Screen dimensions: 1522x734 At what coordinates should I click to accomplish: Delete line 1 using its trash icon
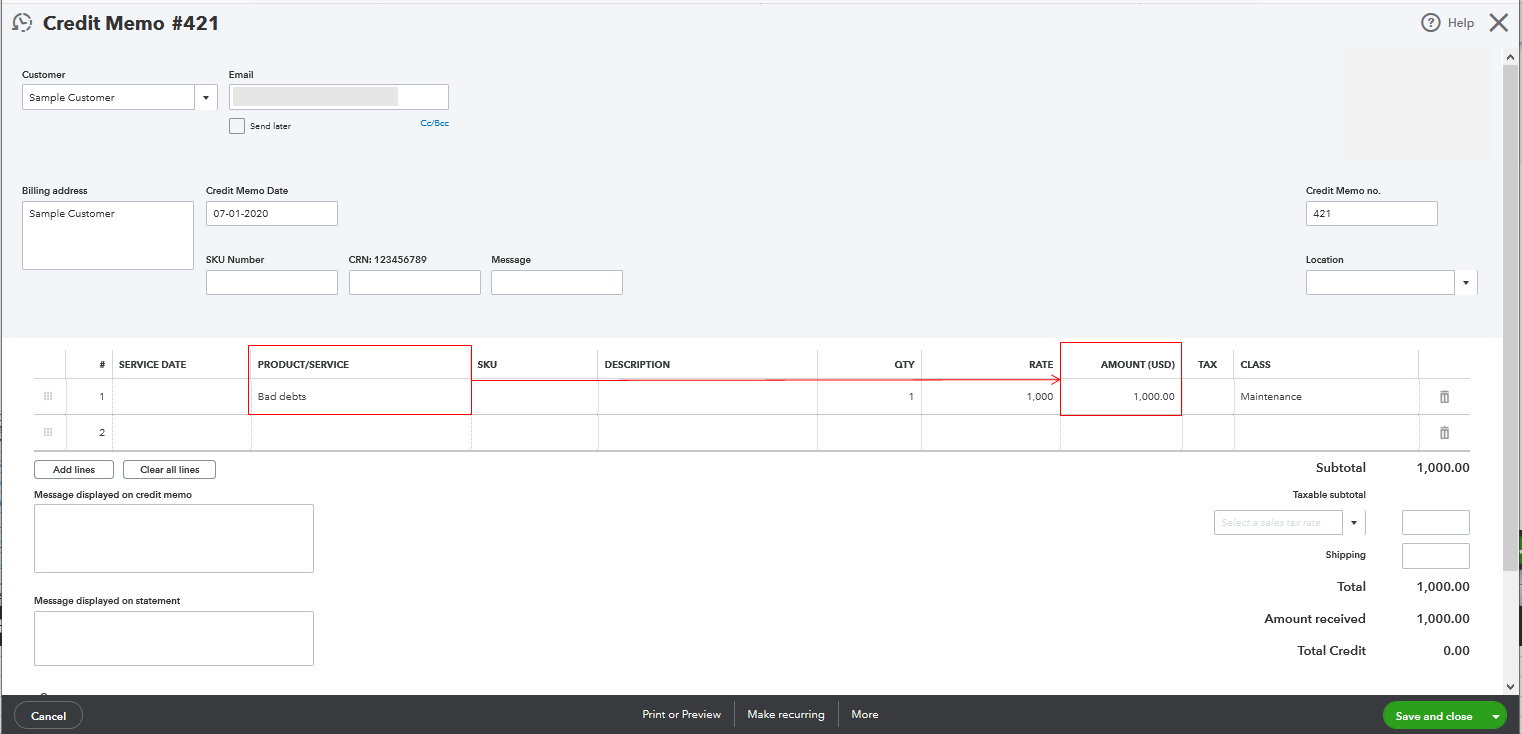point(1444,396)
